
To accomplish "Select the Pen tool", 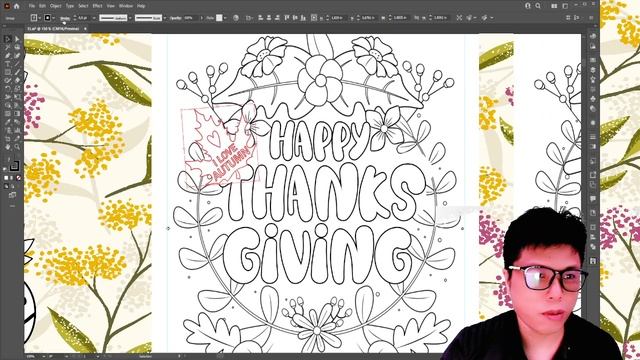I will click(x=7, y=56).
